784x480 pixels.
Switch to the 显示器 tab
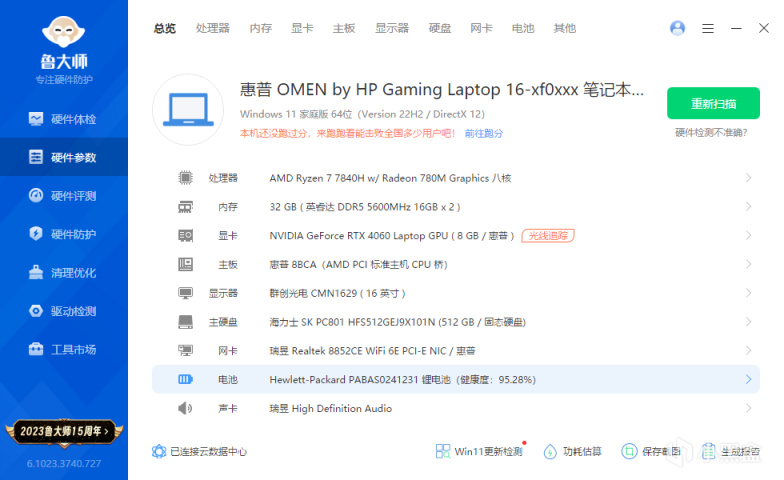pyautogui.click(x=392, y=28)
